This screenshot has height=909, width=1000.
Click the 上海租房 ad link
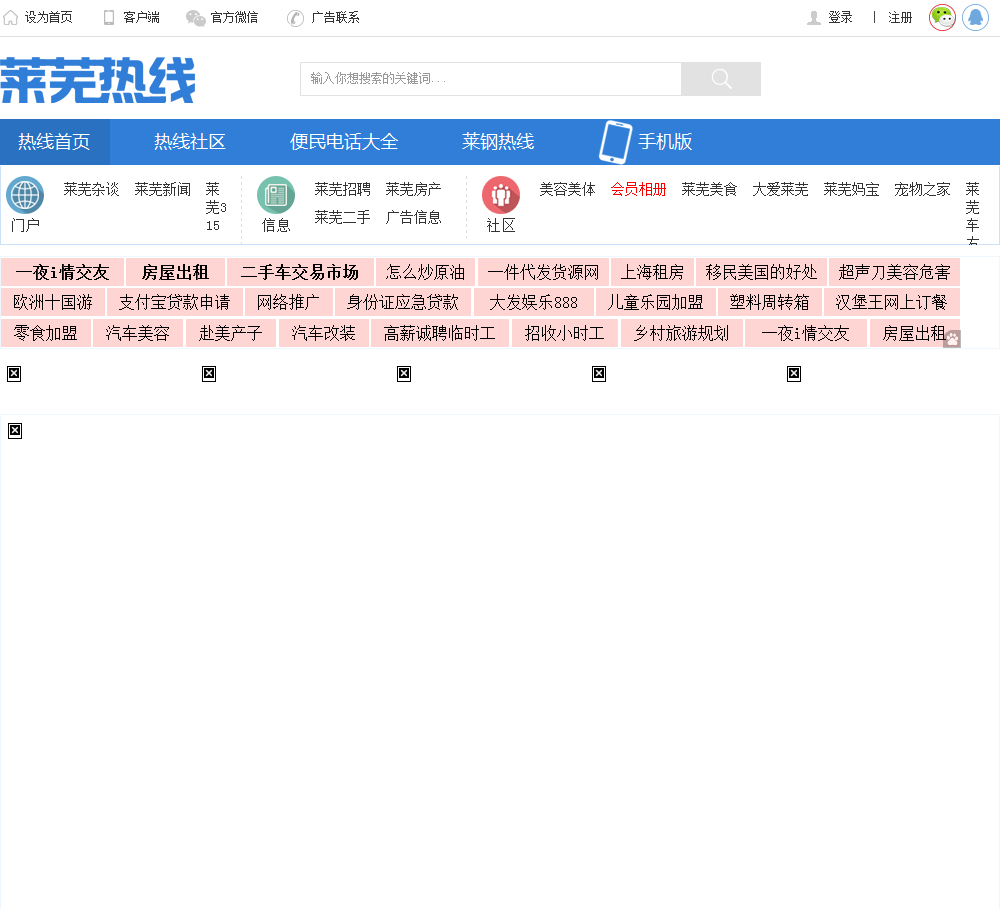652,272
